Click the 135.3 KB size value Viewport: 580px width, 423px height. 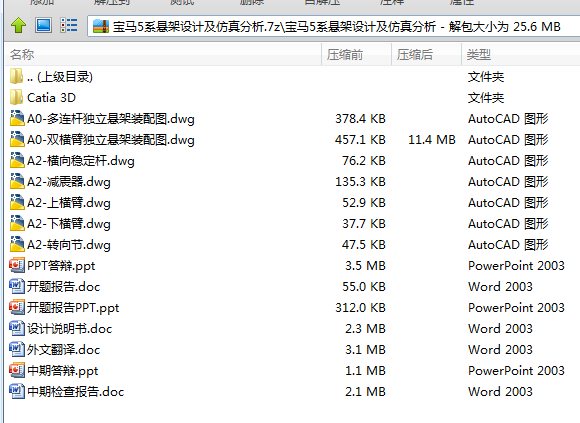click(x=360, y=182)
